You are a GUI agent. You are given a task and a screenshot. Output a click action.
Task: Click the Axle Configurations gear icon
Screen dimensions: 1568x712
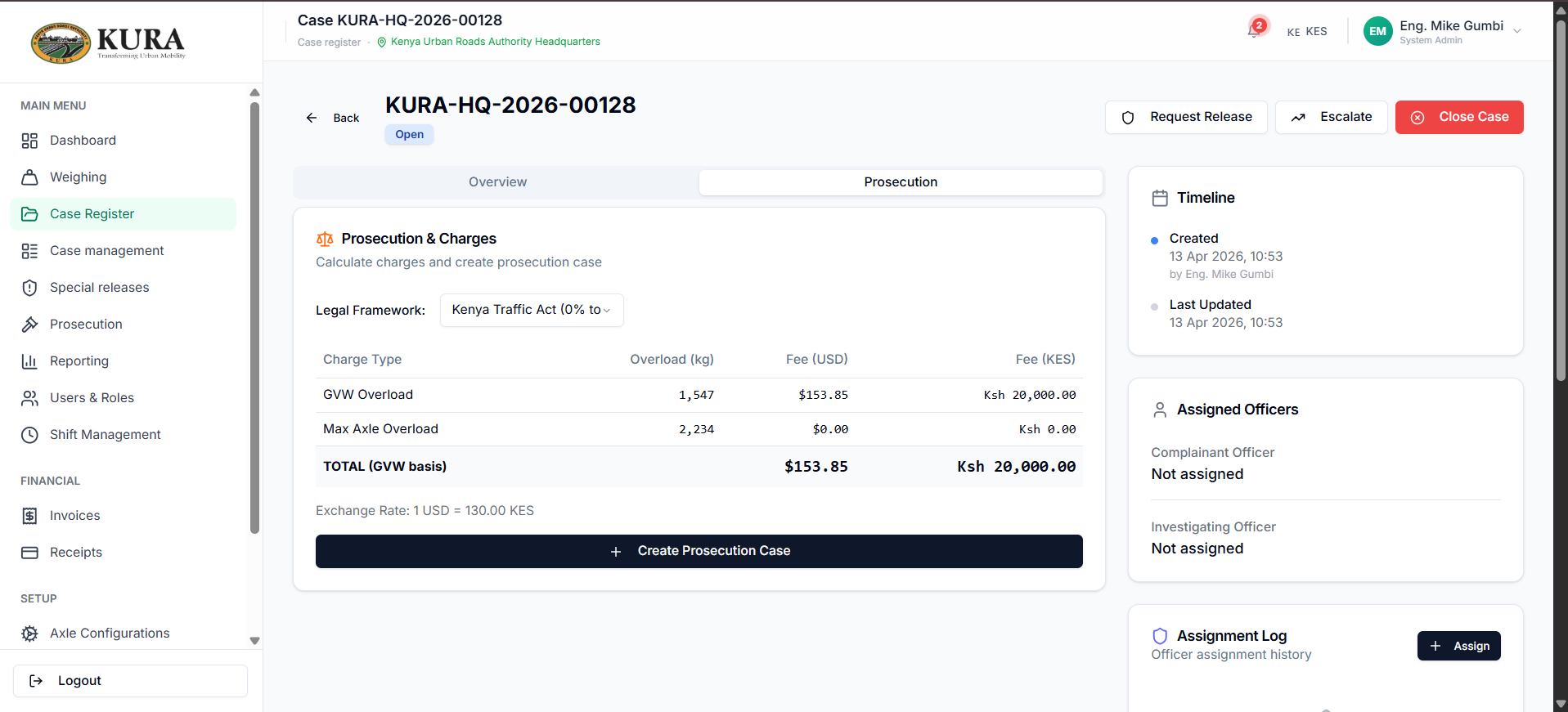pos(29,634)
